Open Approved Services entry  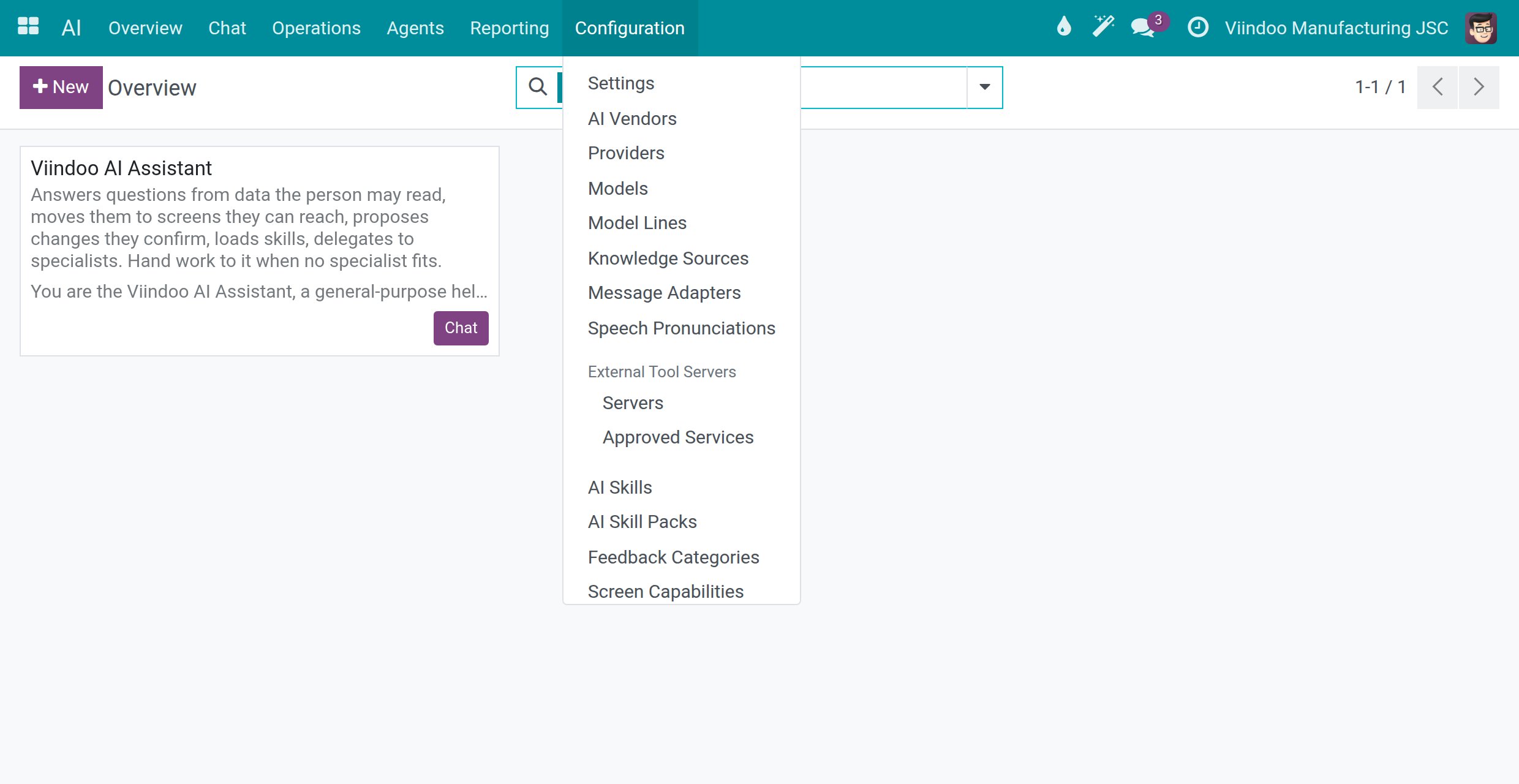point(681,437)
